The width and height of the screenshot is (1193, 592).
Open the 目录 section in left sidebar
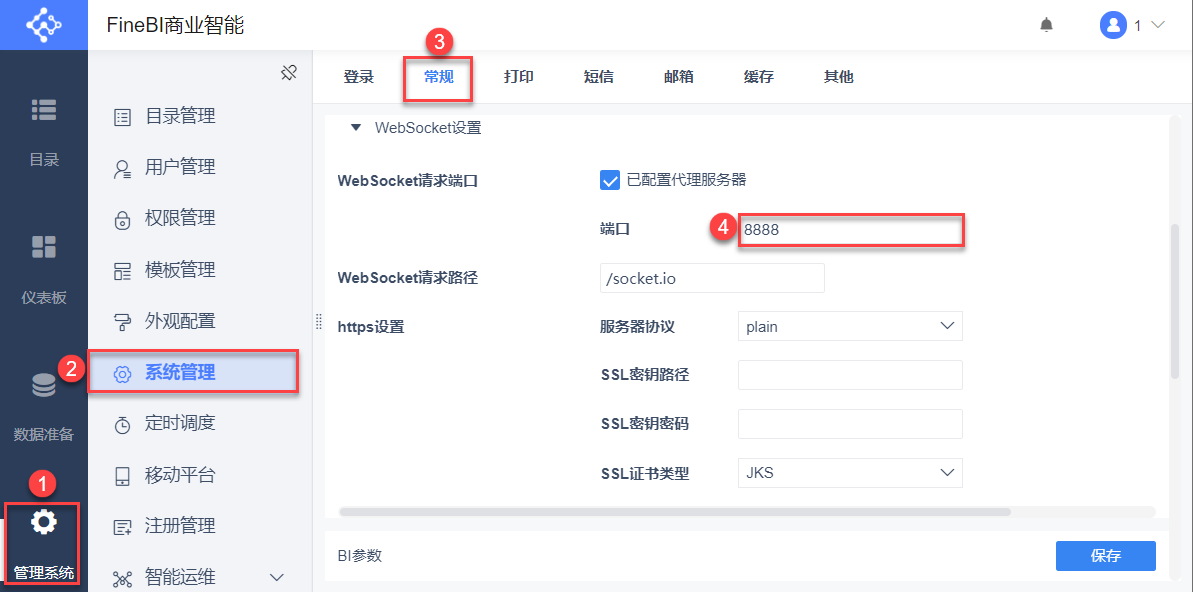[43, 131]
